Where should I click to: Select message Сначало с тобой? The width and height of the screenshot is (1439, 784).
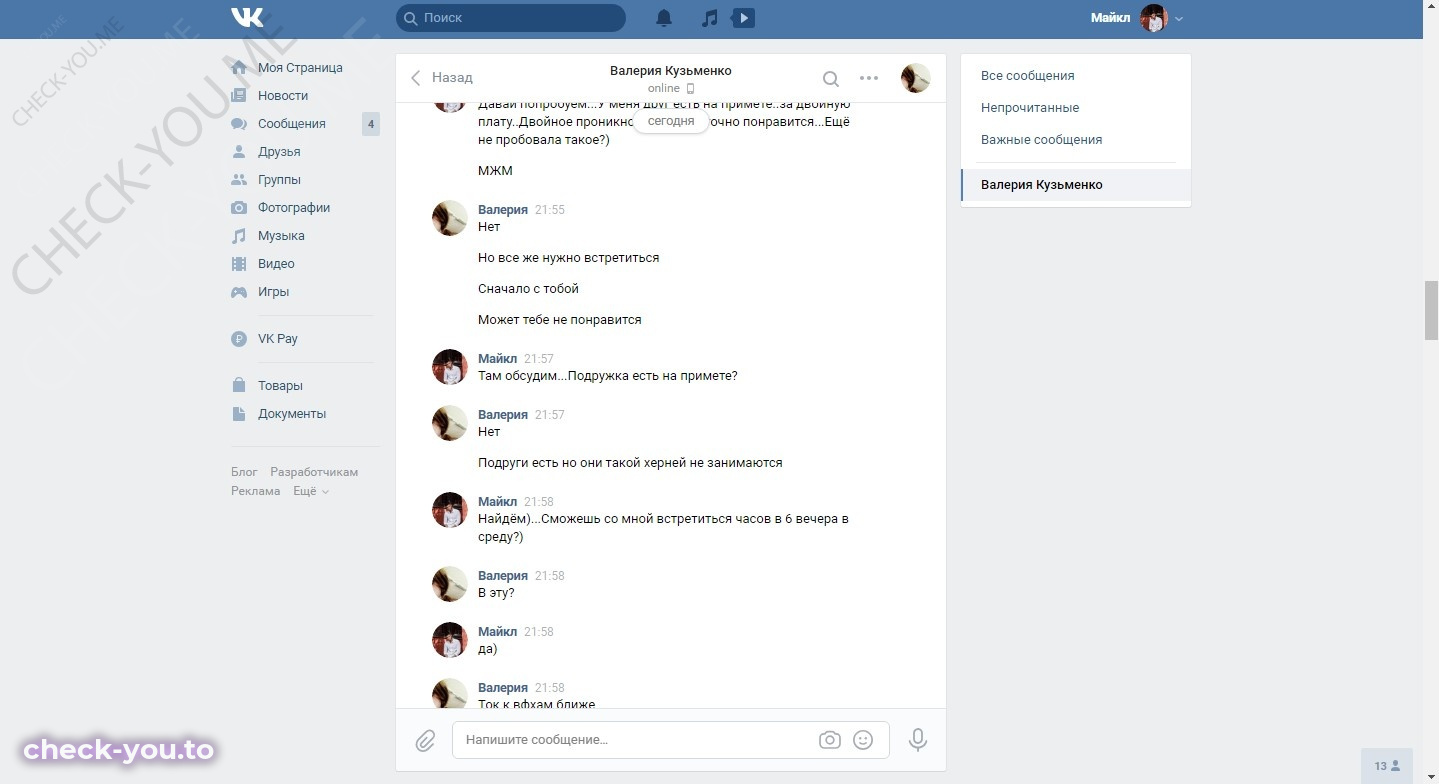point(528,289)
